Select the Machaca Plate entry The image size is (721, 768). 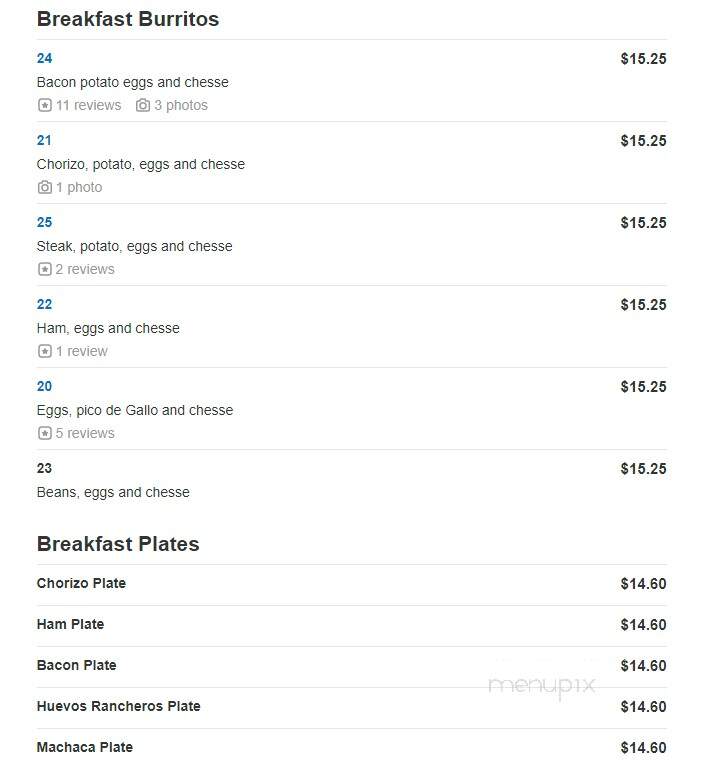click(x=352, y=747)
